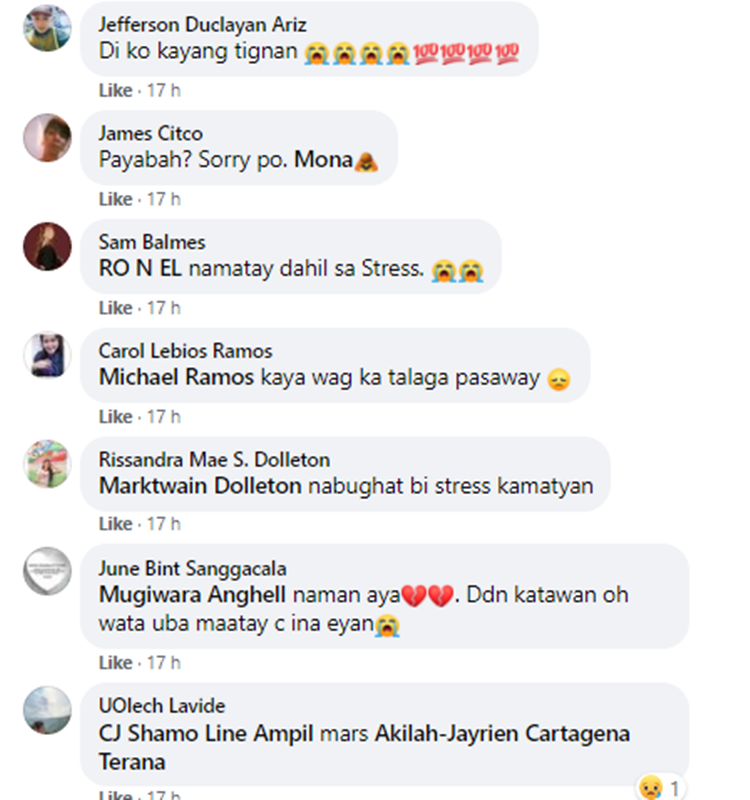Click the Mona mention in James' comment
This screenshot has width=750, height=800.
click(323, 160)
